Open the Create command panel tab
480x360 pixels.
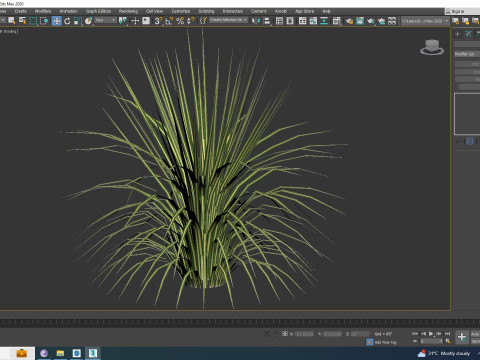(458, 34)
